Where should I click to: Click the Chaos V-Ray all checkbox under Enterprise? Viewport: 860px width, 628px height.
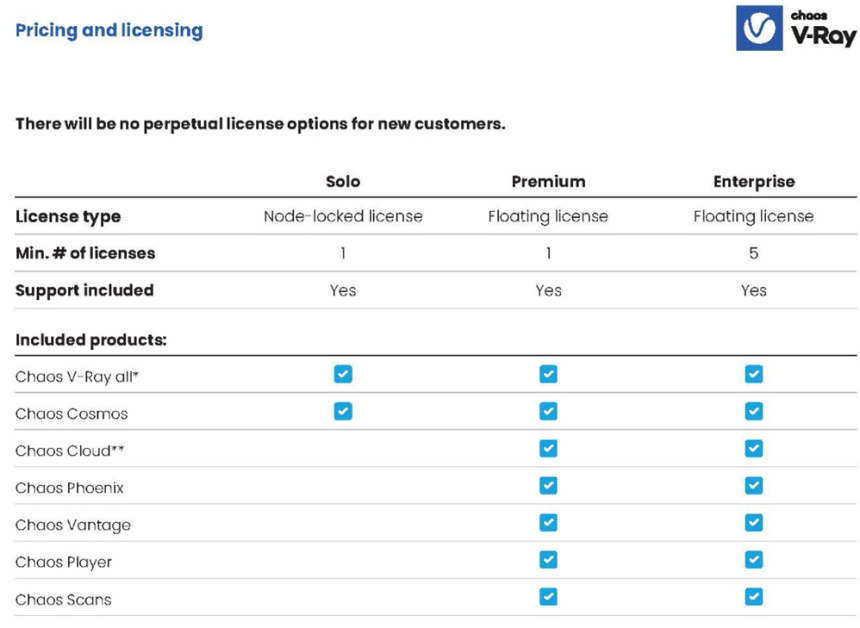(x=754, y=374)
